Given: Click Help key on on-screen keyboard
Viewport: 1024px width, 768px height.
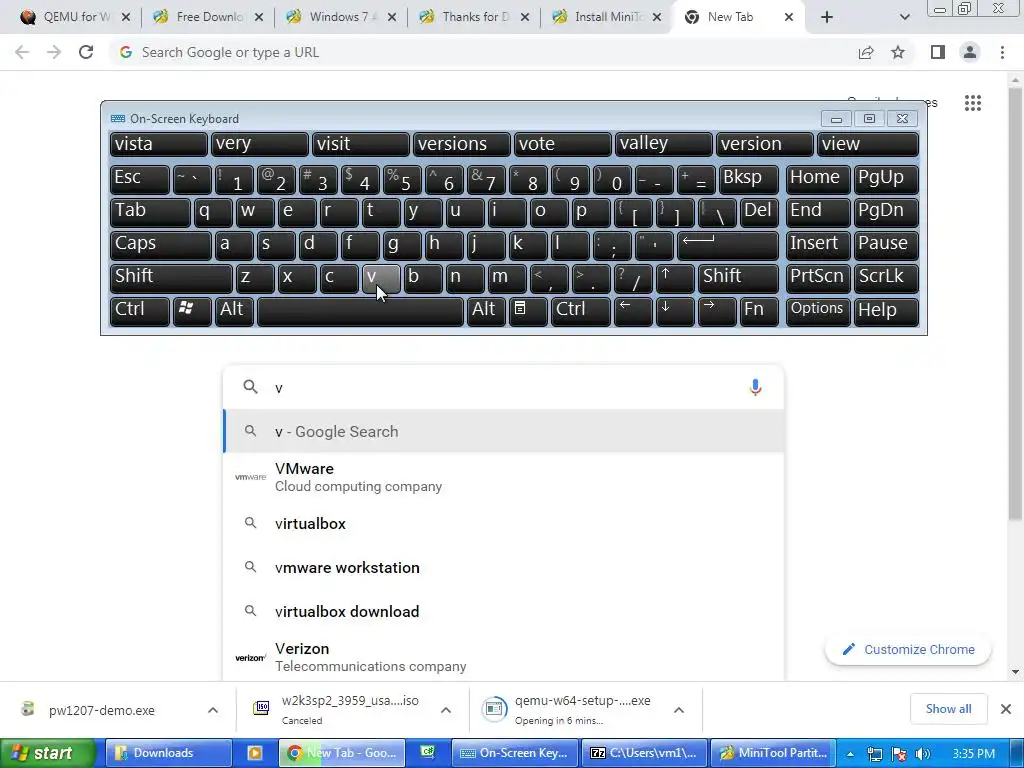Looking at the screenshot, I should click(886, 310).
